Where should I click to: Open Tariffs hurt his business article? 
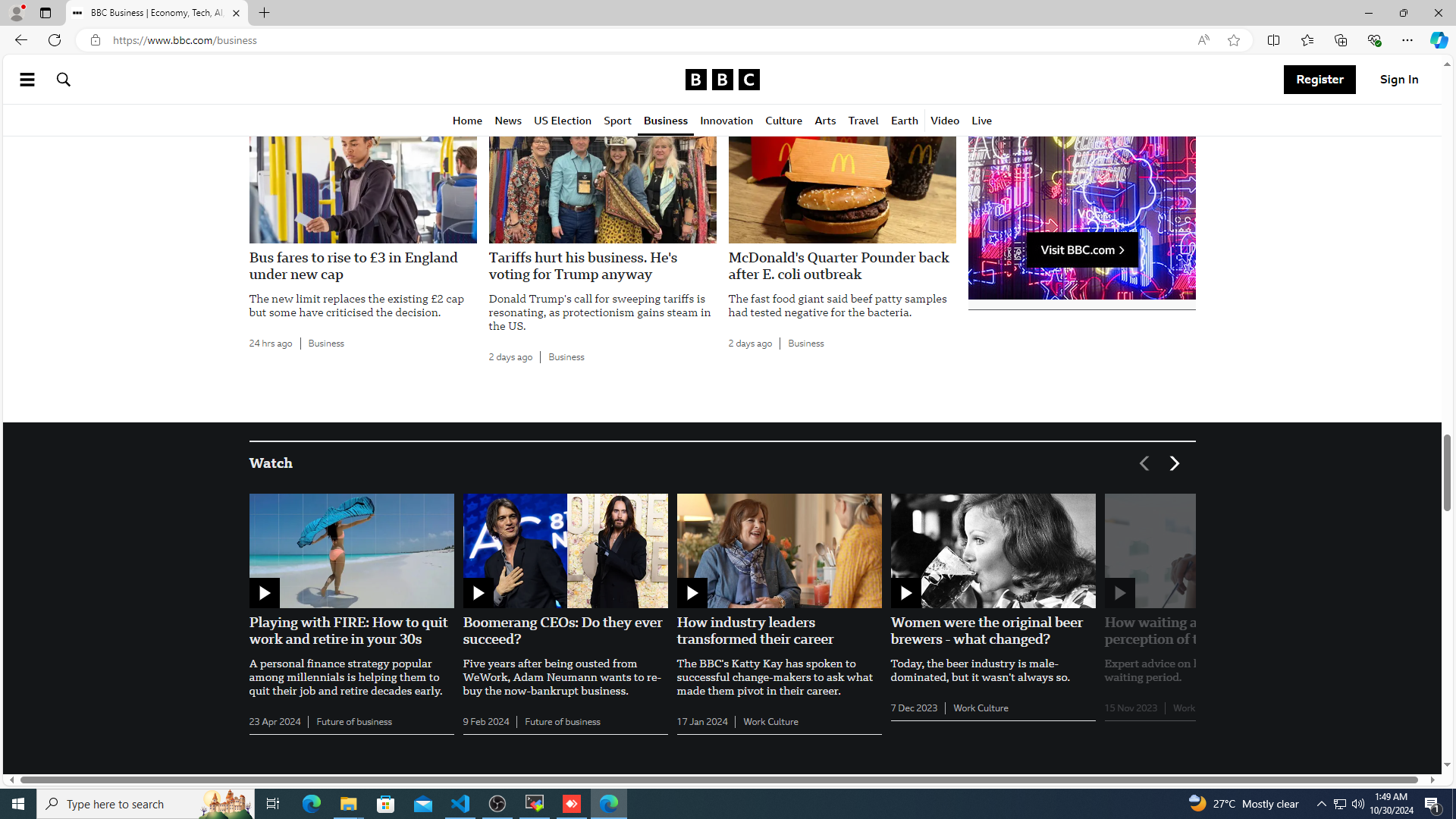(583, 266)
